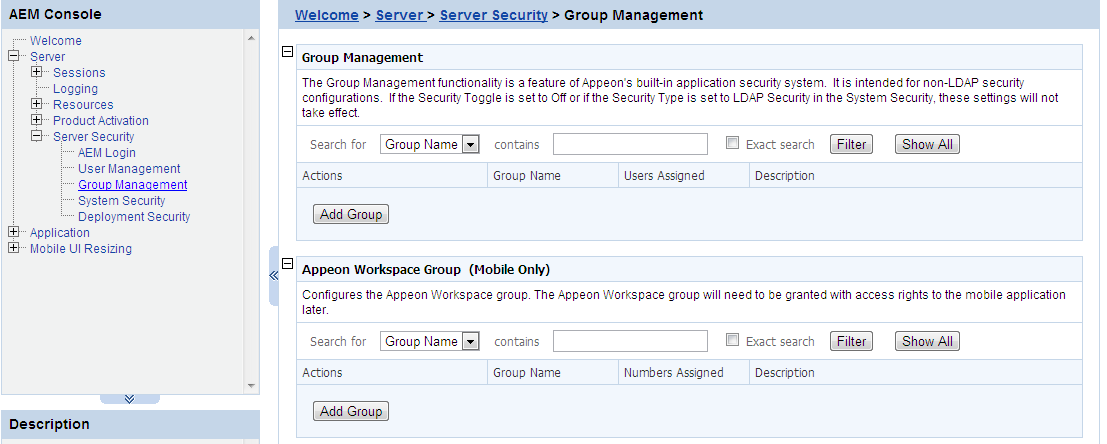This screenshot has width=1107, height=444.
Task: Open Deployment Security page
Action: click(x=134, y=217)
